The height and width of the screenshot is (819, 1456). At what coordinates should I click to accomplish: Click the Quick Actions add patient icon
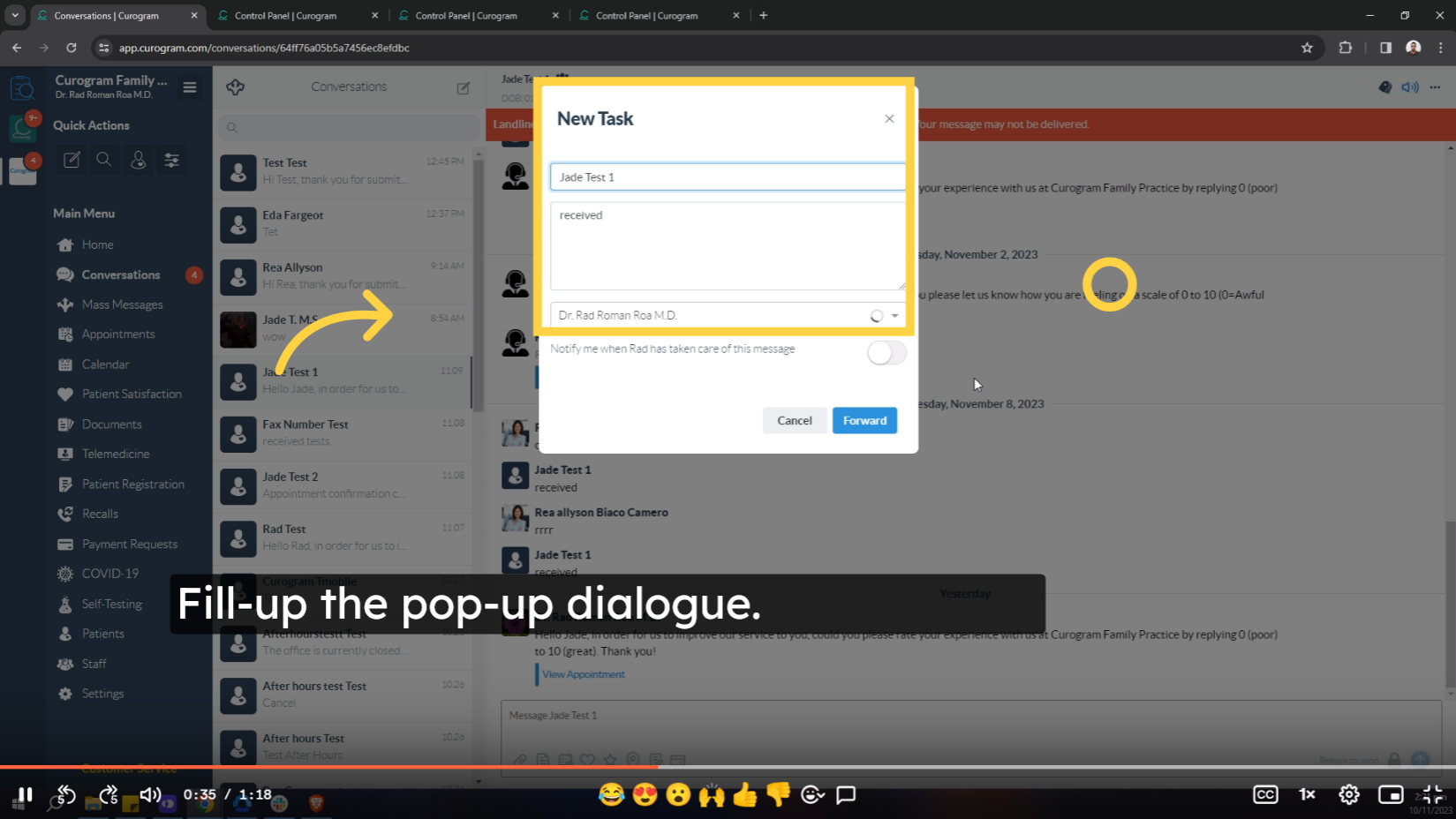coord(138,160)
